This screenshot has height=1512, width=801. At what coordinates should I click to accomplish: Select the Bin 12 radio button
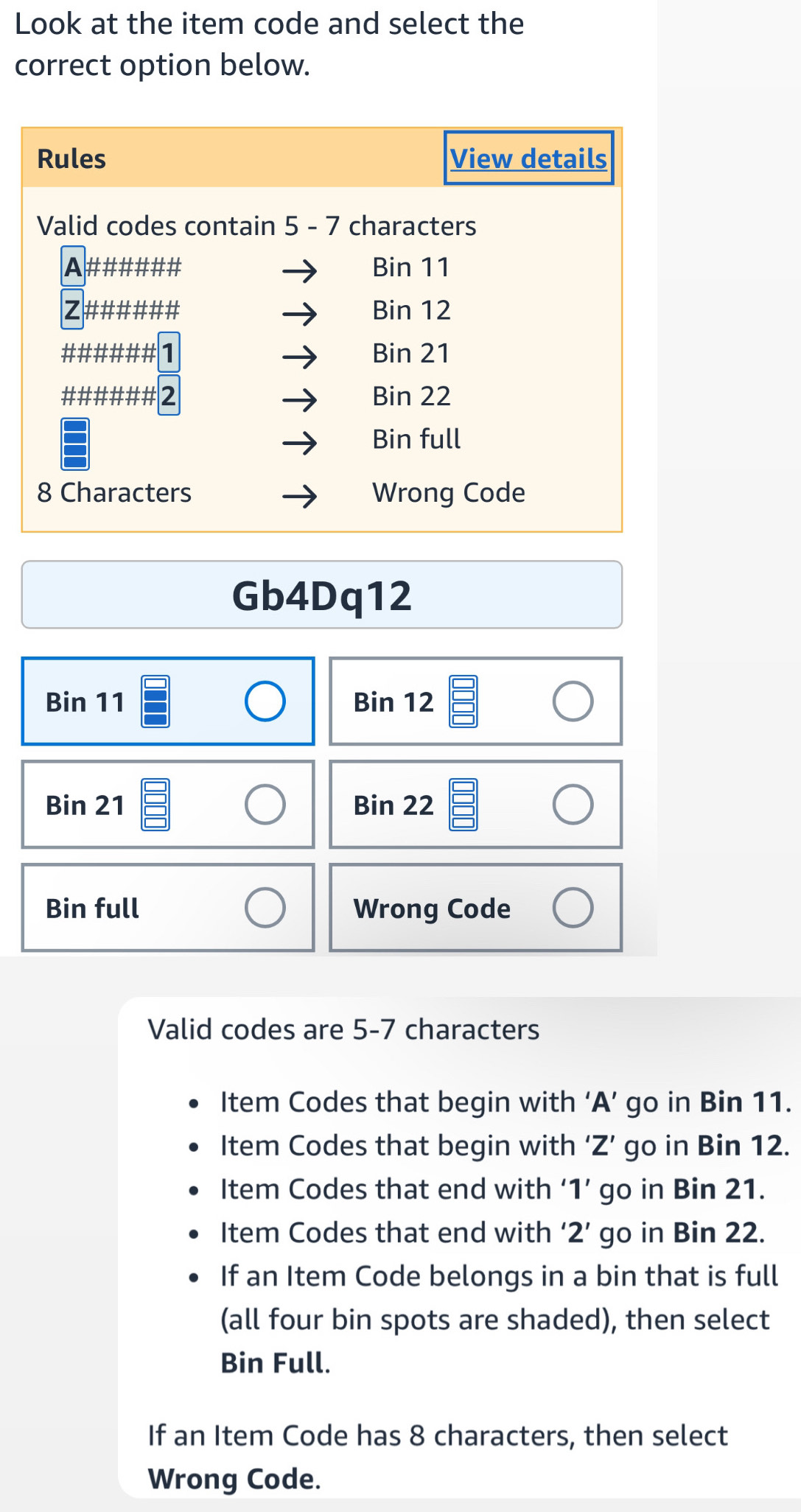pos(573,701)
